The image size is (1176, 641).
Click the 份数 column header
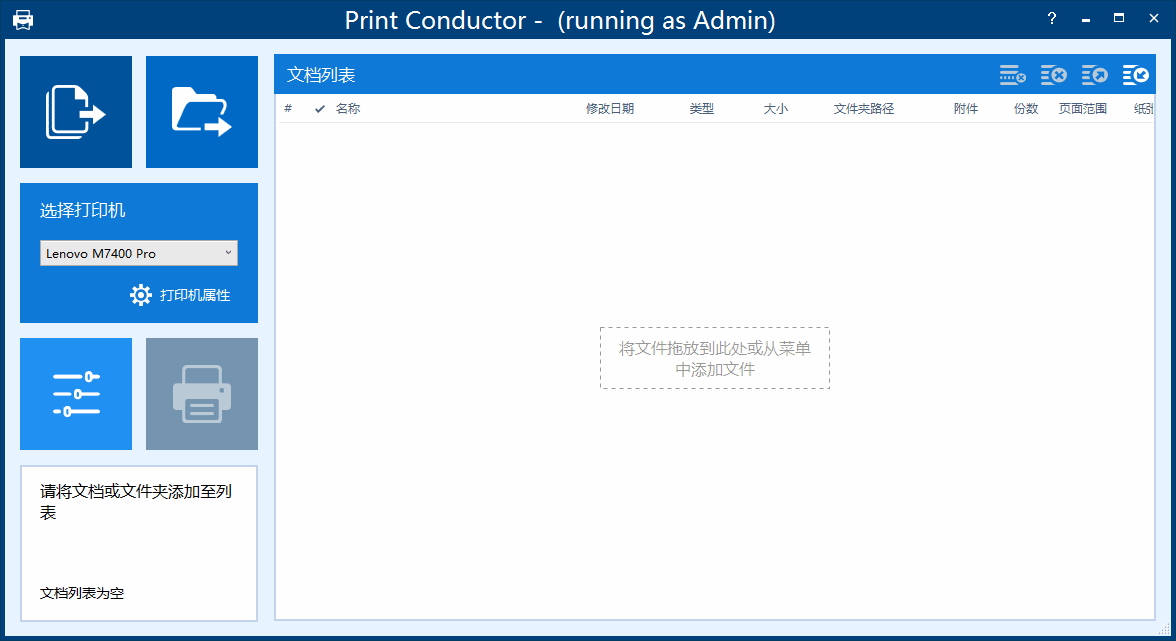pos(1026,109)
